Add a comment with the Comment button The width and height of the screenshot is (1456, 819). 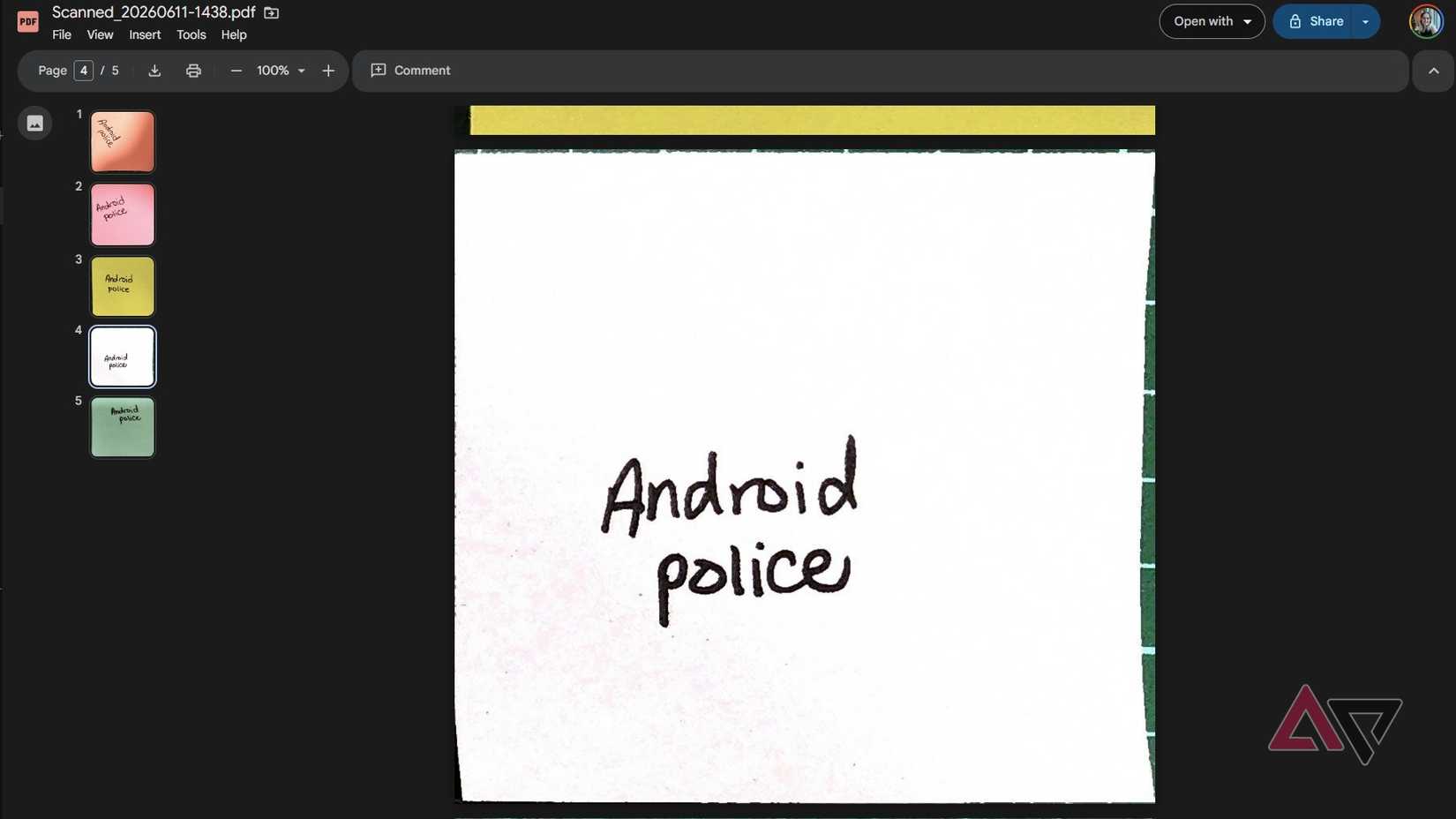[411, 71]
